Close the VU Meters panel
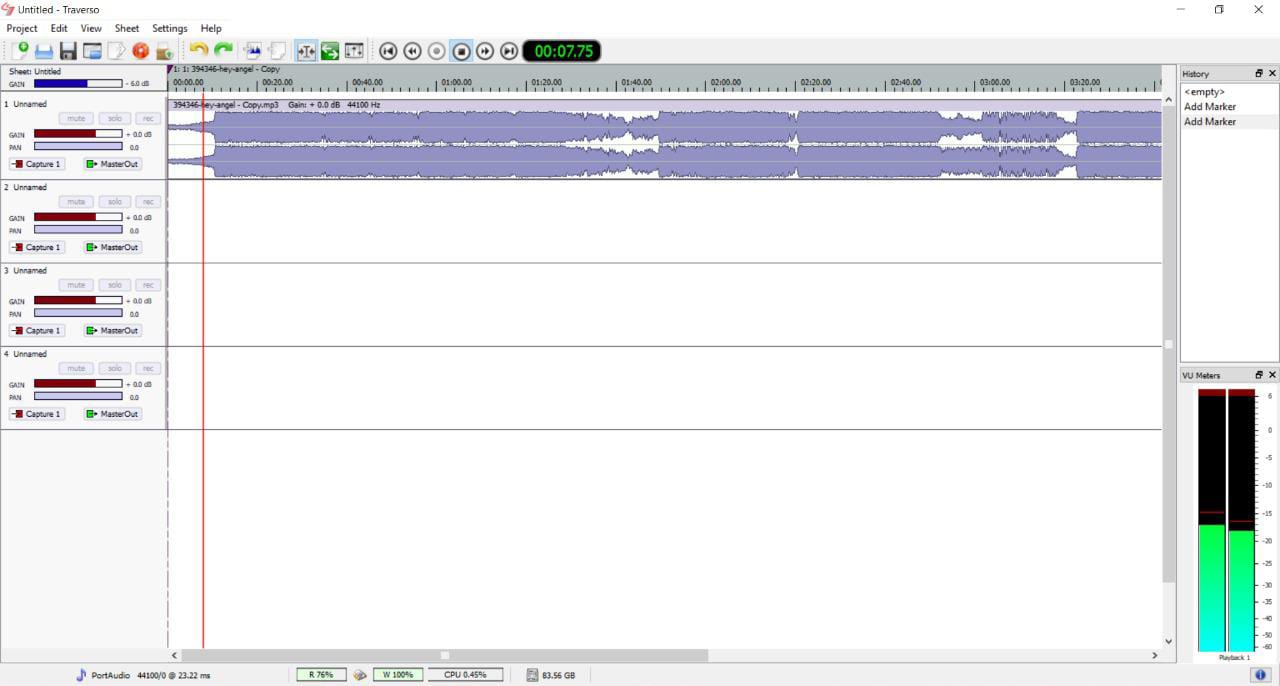Viewport: 1280px width, 686px height. coord(1272,375)
